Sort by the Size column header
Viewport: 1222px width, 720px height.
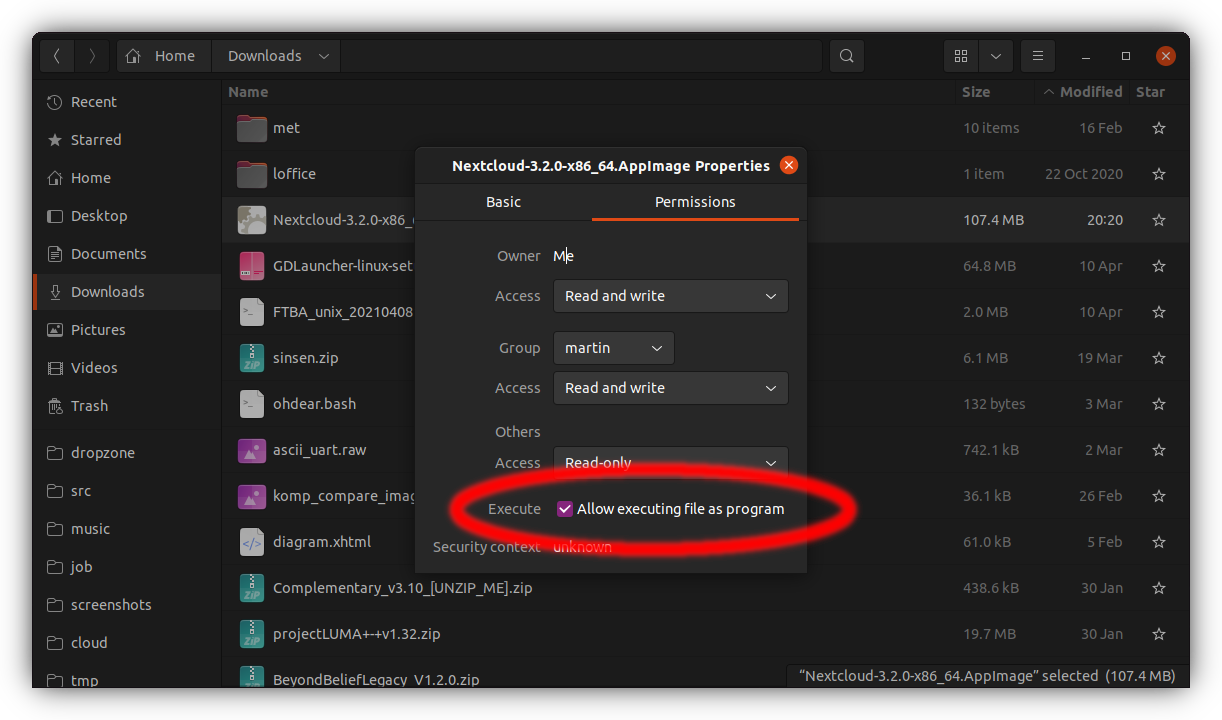tap(976, 92)
